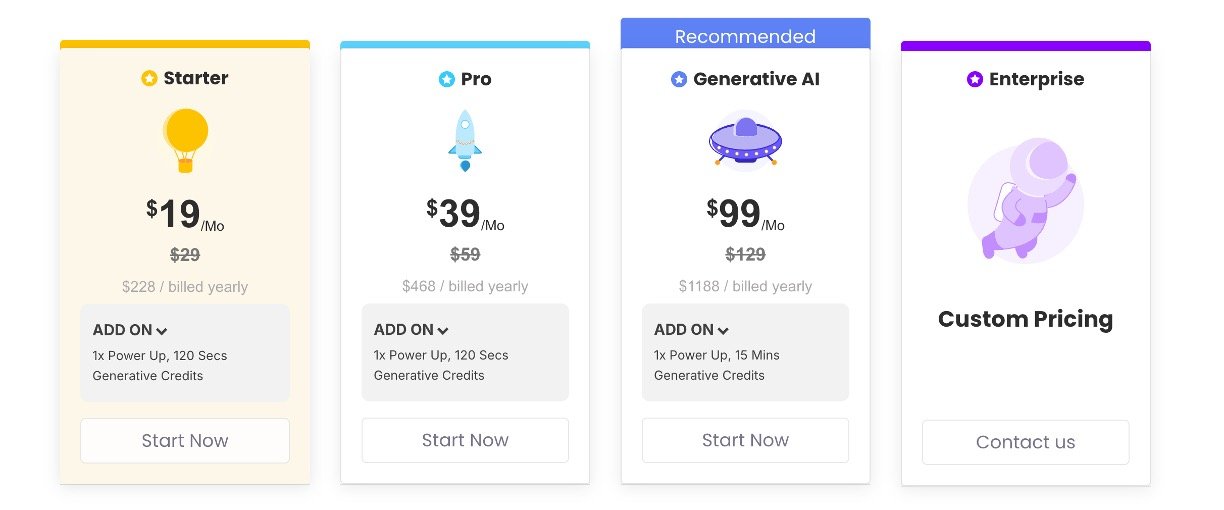Expand the ADD ON section in Pro plan
Screen dimensions: 1224x510
pos(411,330)
